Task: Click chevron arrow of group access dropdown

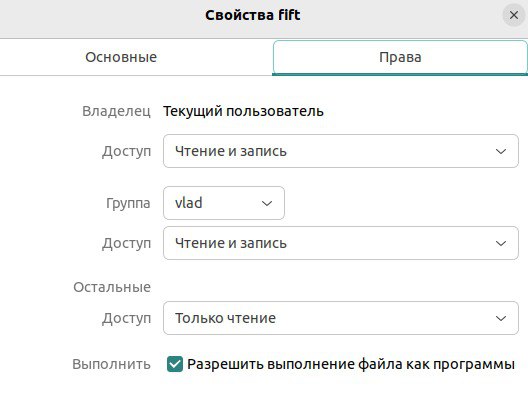Action: 501,243
